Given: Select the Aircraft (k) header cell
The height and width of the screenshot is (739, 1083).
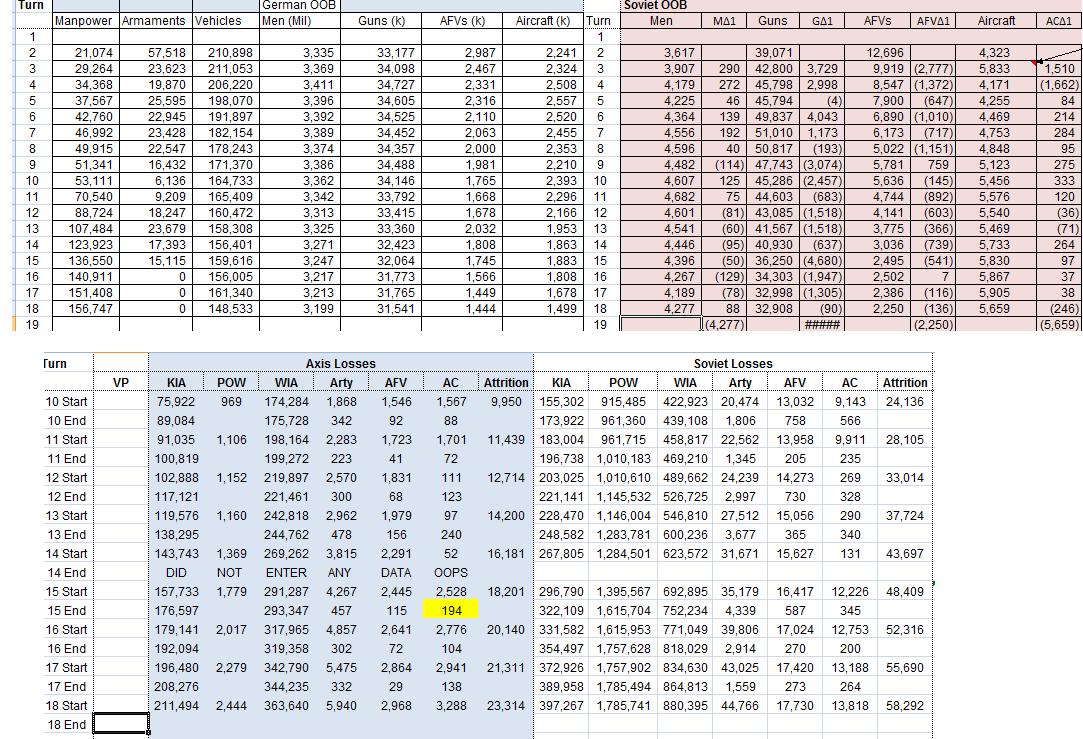Looking at the screenshot, I should [x=543, y=21].
